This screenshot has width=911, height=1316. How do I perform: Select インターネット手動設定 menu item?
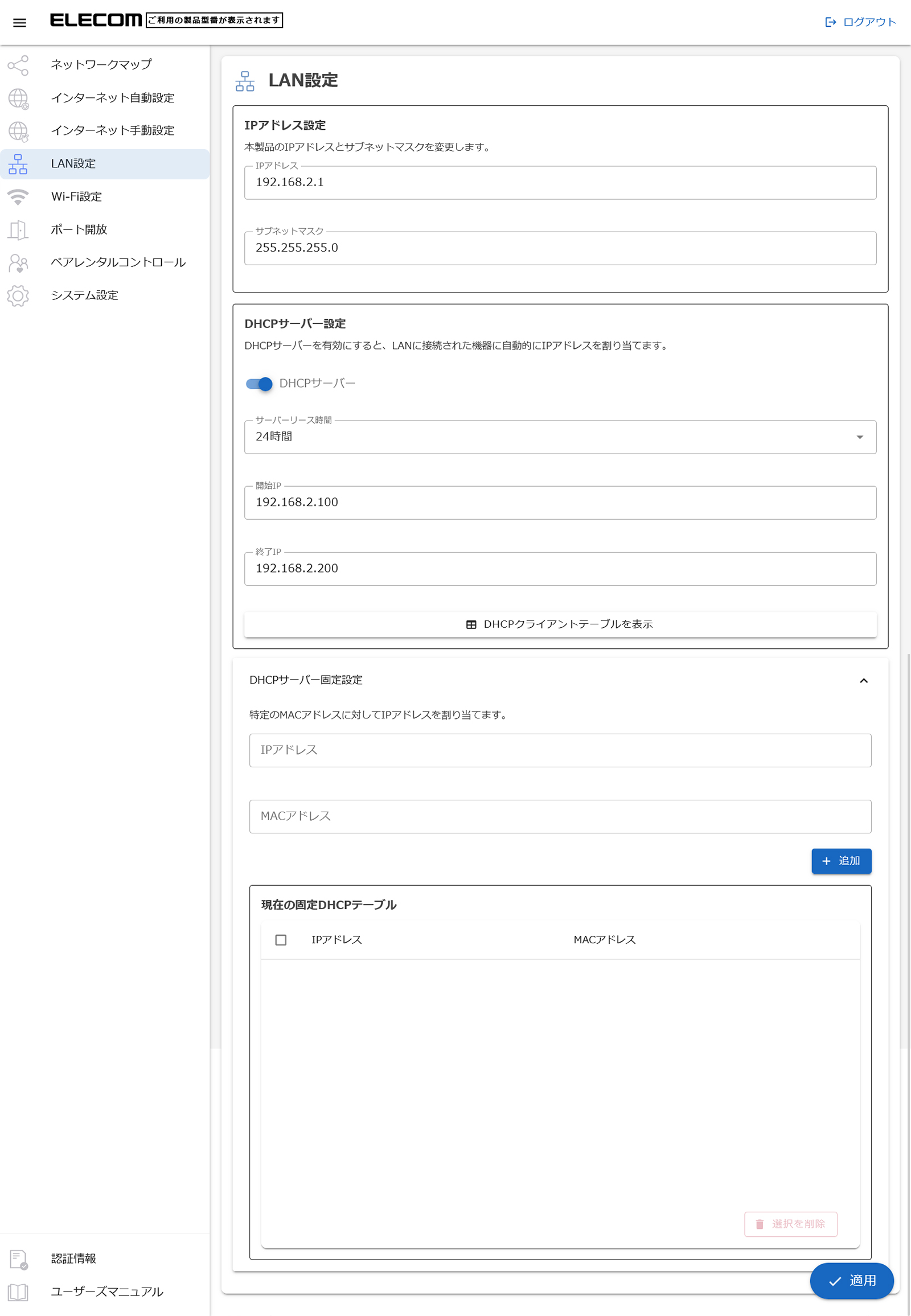(112, 131)
